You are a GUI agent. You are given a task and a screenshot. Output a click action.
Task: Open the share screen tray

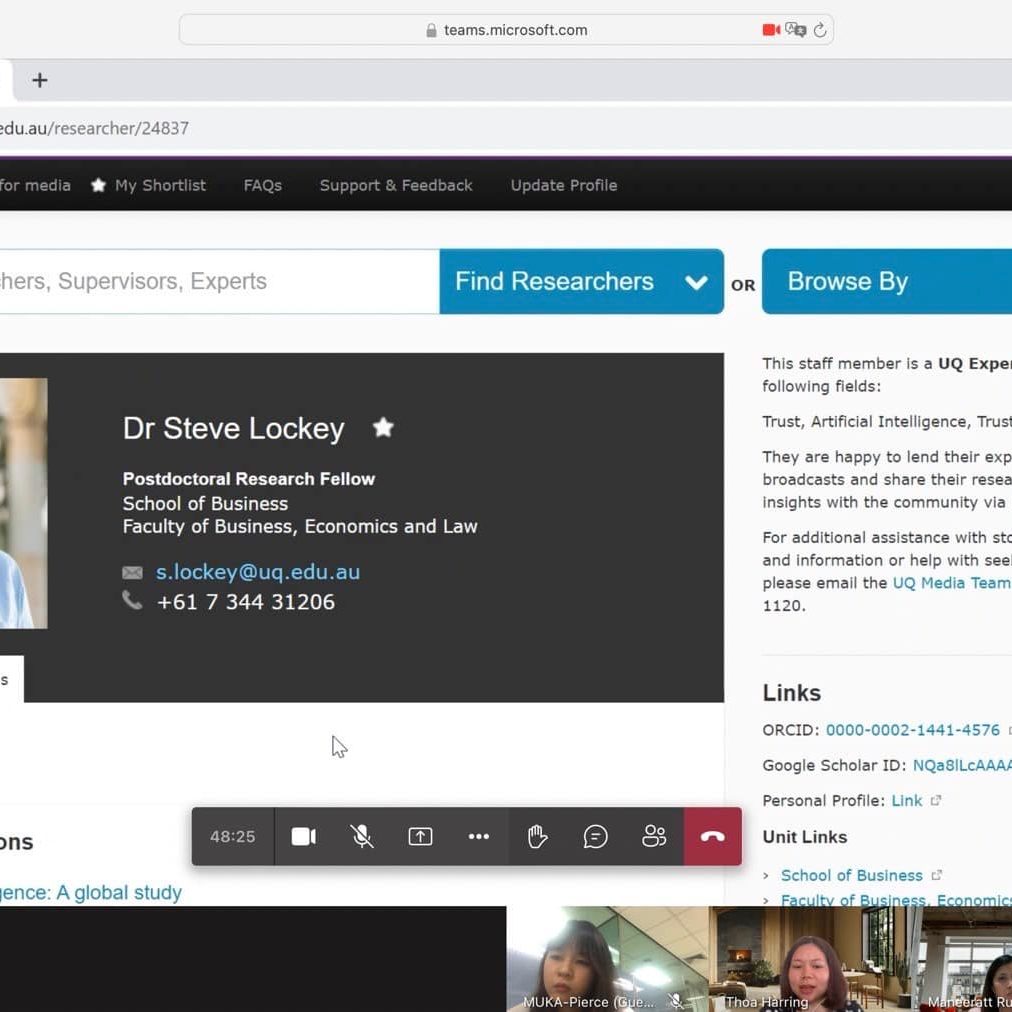pyautogui.click(x=420, y=836)
